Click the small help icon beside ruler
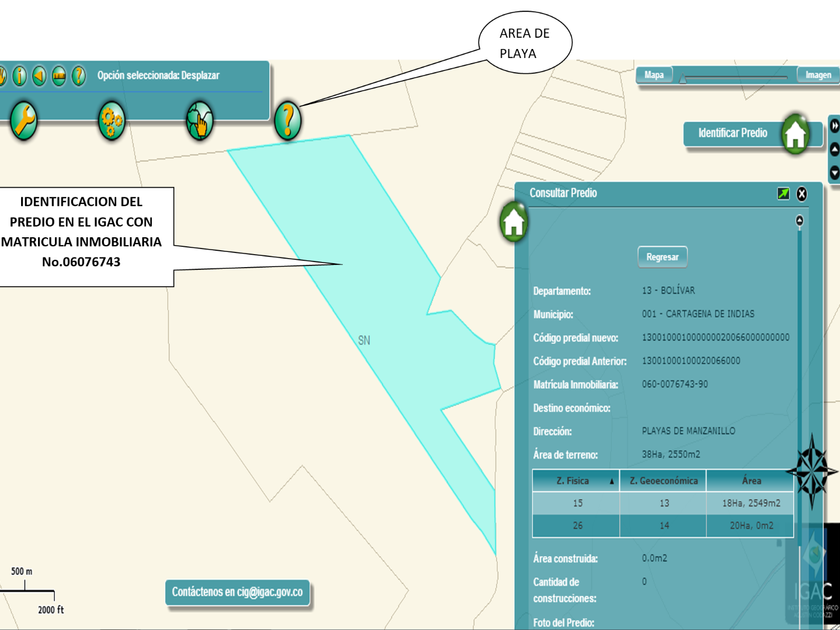Image resolution: width=840 pixels, height=630 pixels. pyautogui.click(x=79, y=76)
